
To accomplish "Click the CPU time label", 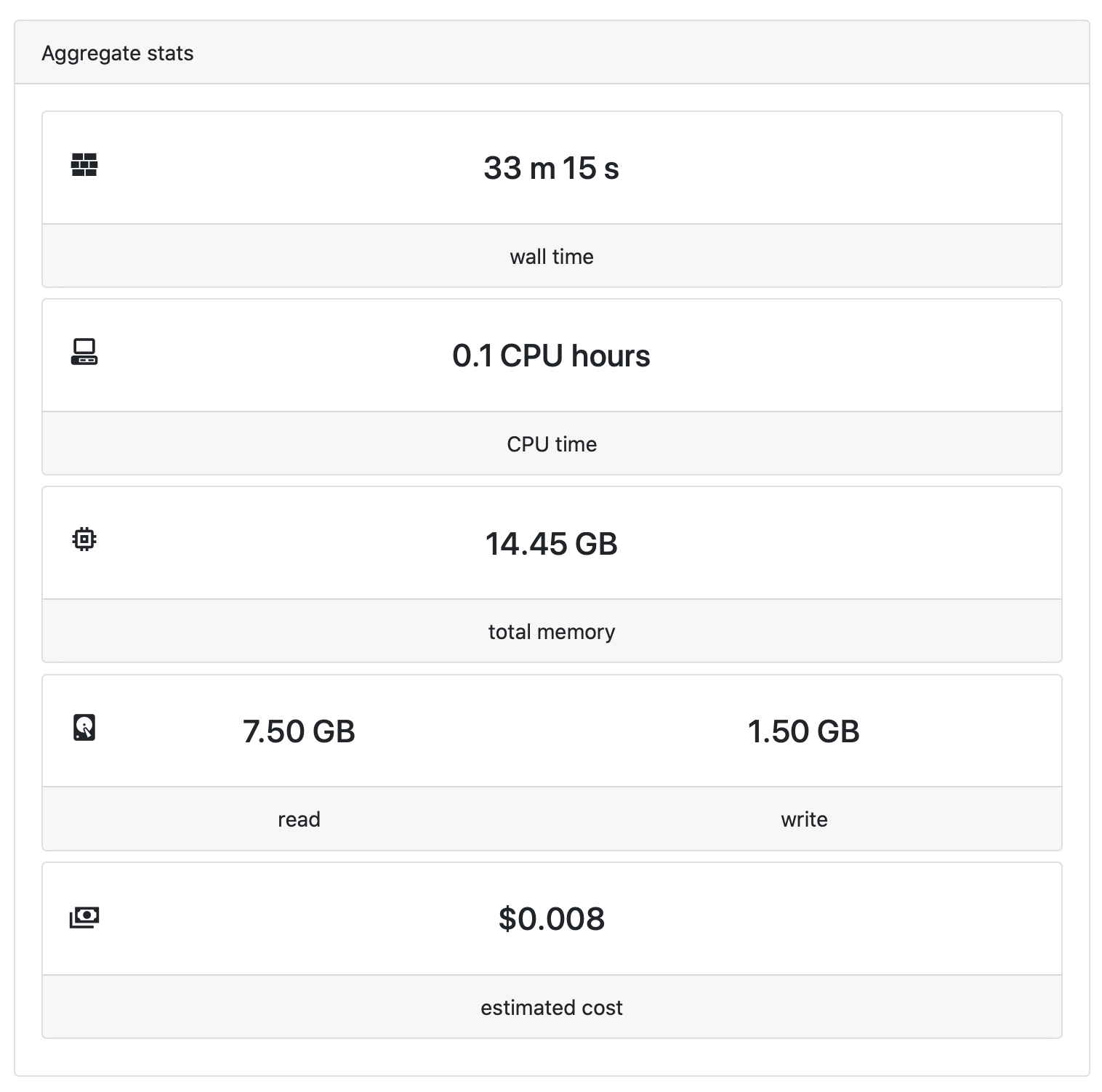I will coord(551,444).
